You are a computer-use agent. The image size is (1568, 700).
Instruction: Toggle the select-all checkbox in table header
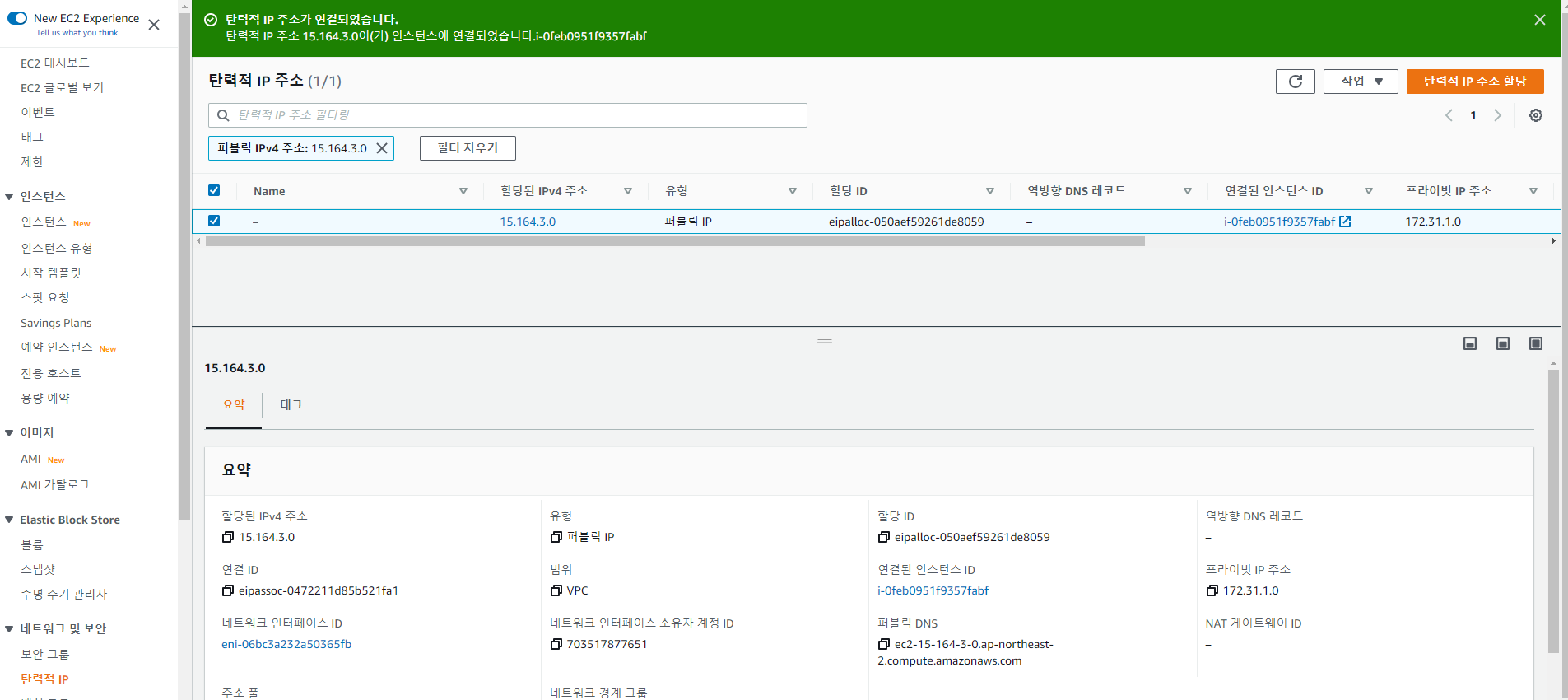(x=214, y=190)
